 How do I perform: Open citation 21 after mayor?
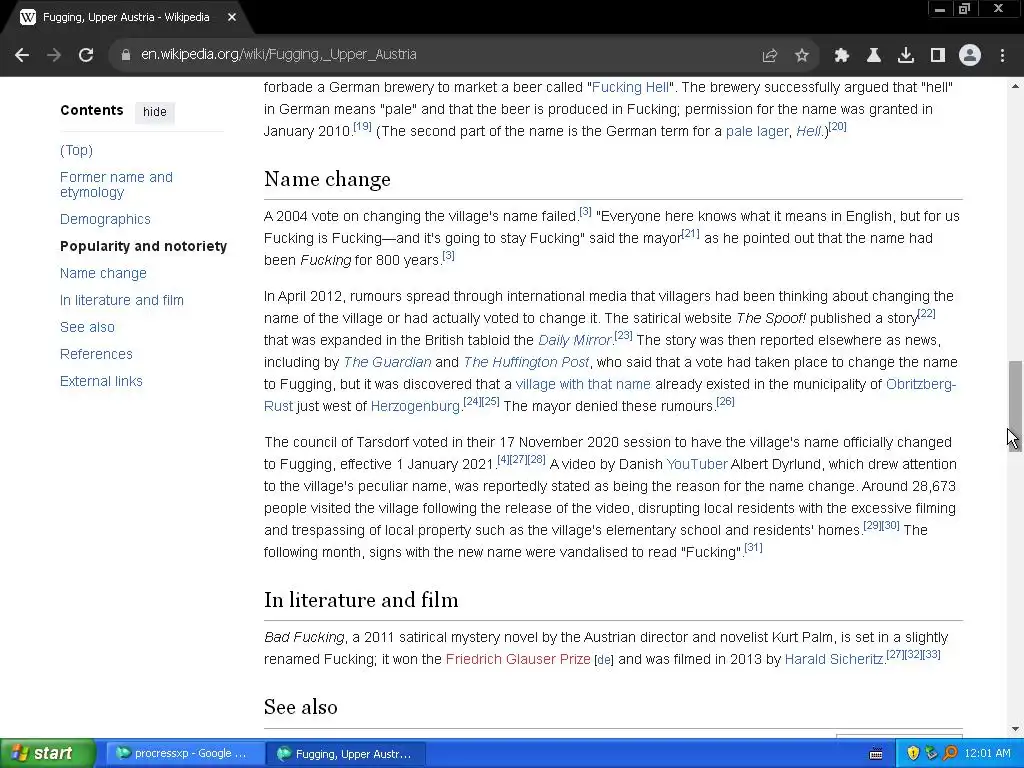[690, 233]
